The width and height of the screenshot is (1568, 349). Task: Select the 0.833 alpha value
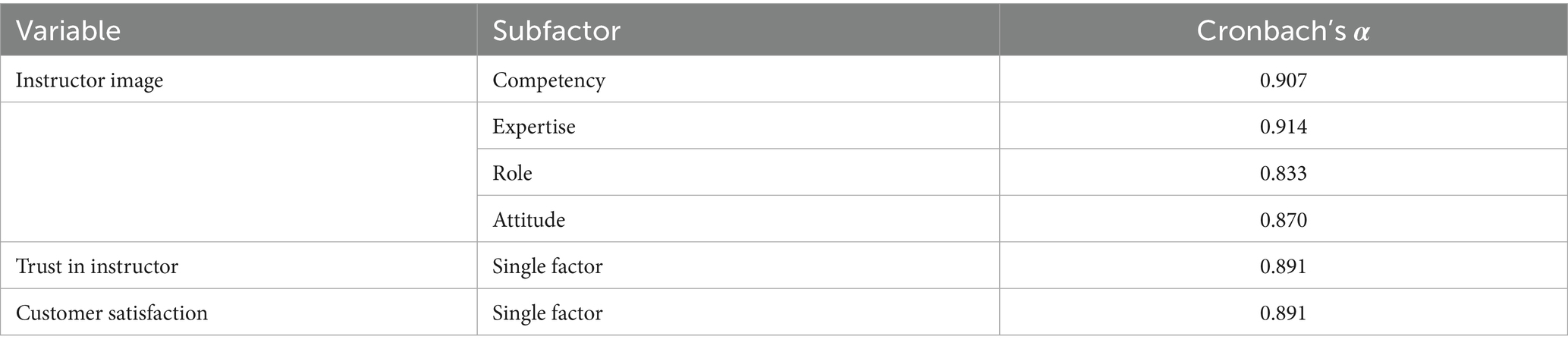point(1283,174)
